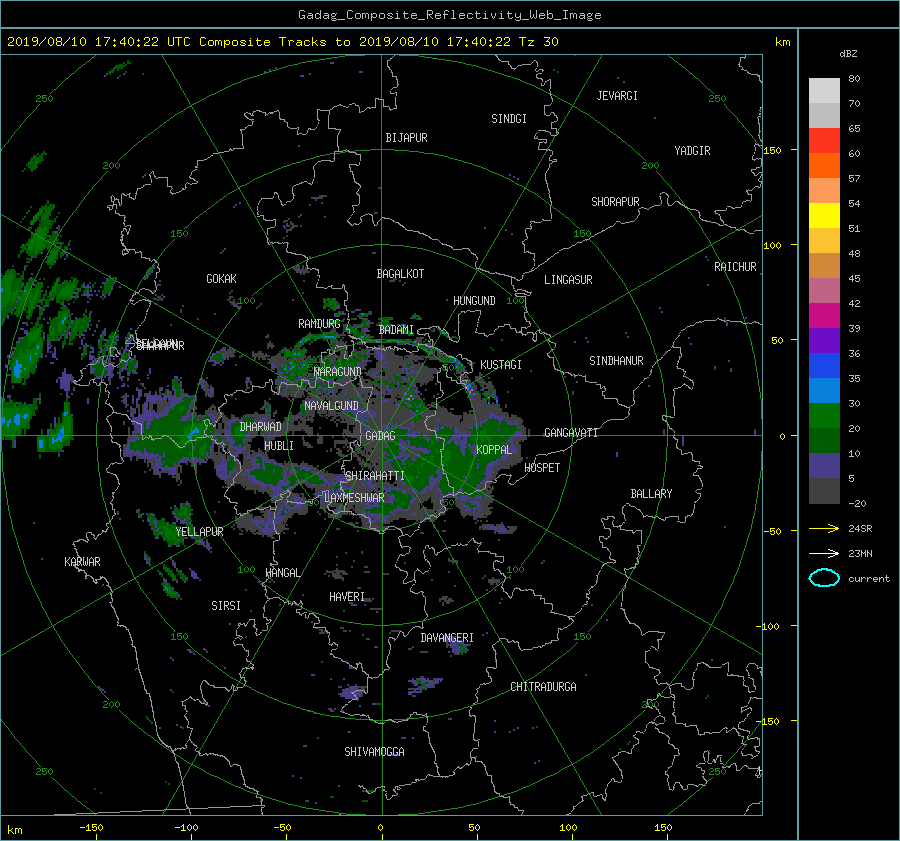Click the BALLARY city label

(651, 494)
